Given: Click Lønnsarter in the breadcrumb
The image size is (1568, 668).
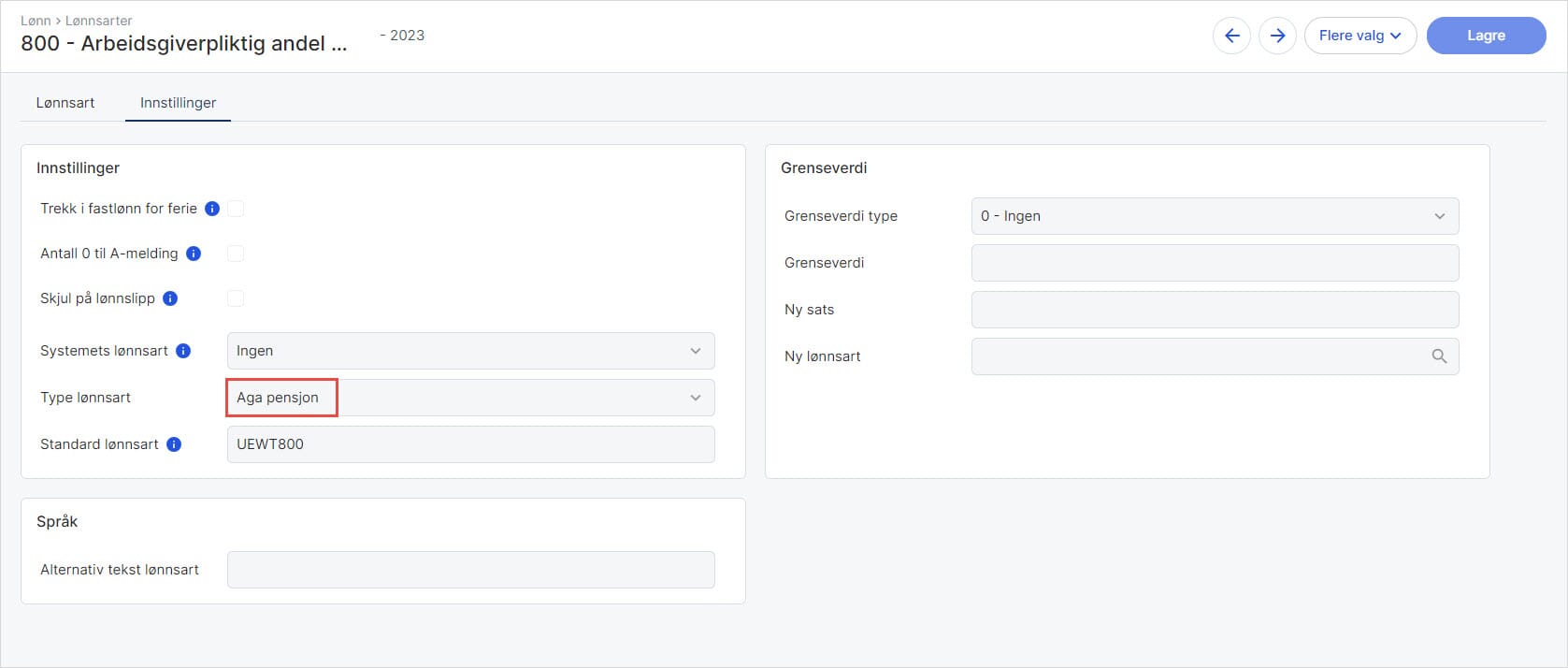Looking at the screenshot, I should [x=98, y=21].
